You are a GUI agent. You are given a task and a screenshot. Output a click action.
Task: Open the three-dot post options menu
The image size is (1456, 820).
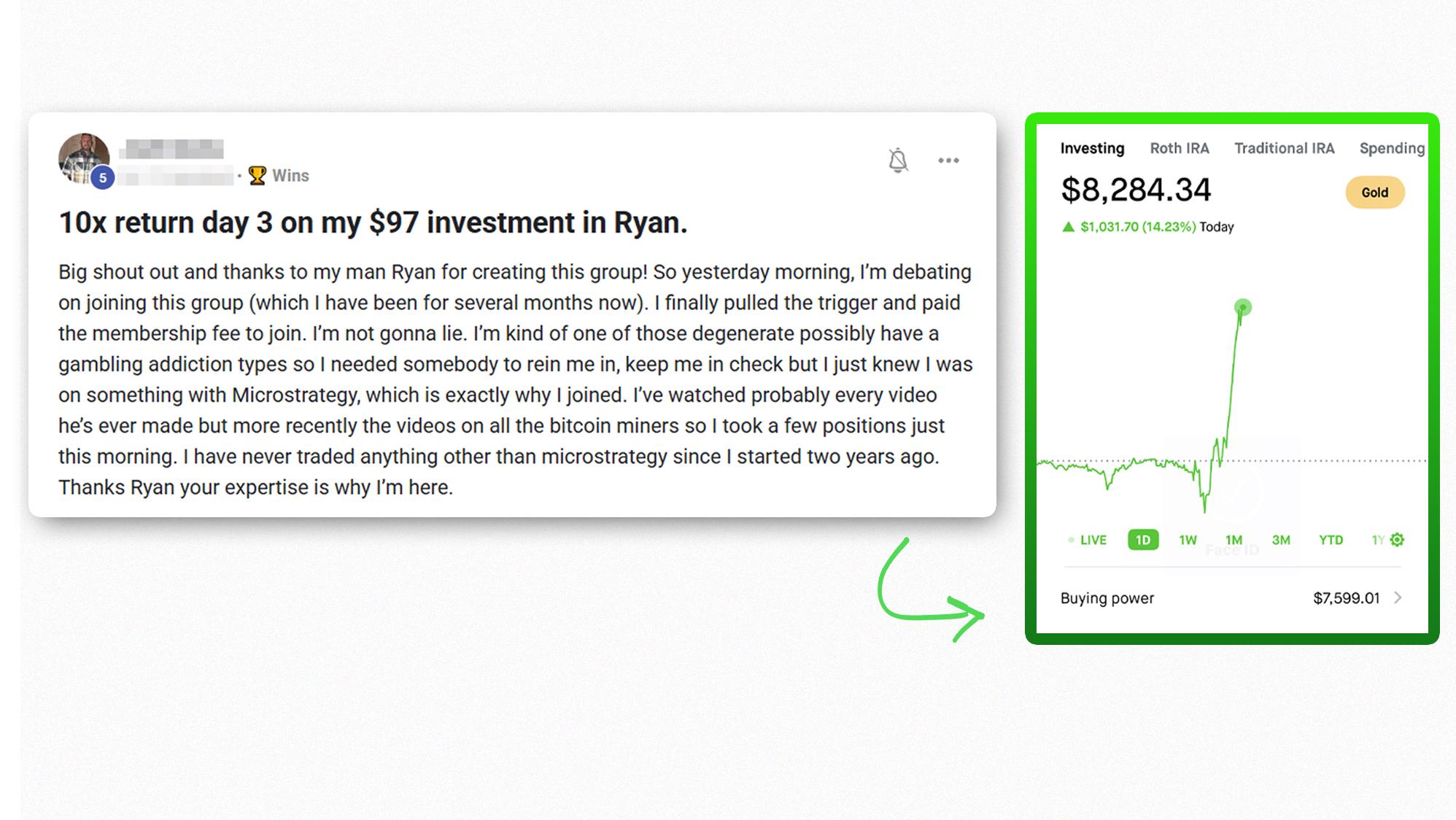948,160
